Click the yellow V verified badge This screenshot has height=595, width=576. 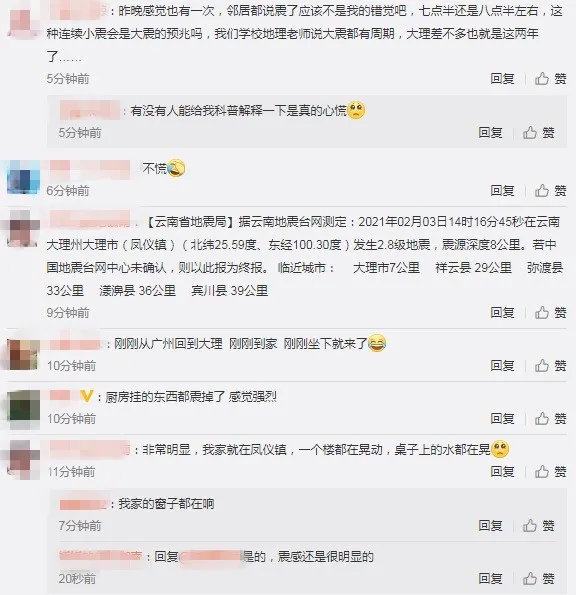87,397
